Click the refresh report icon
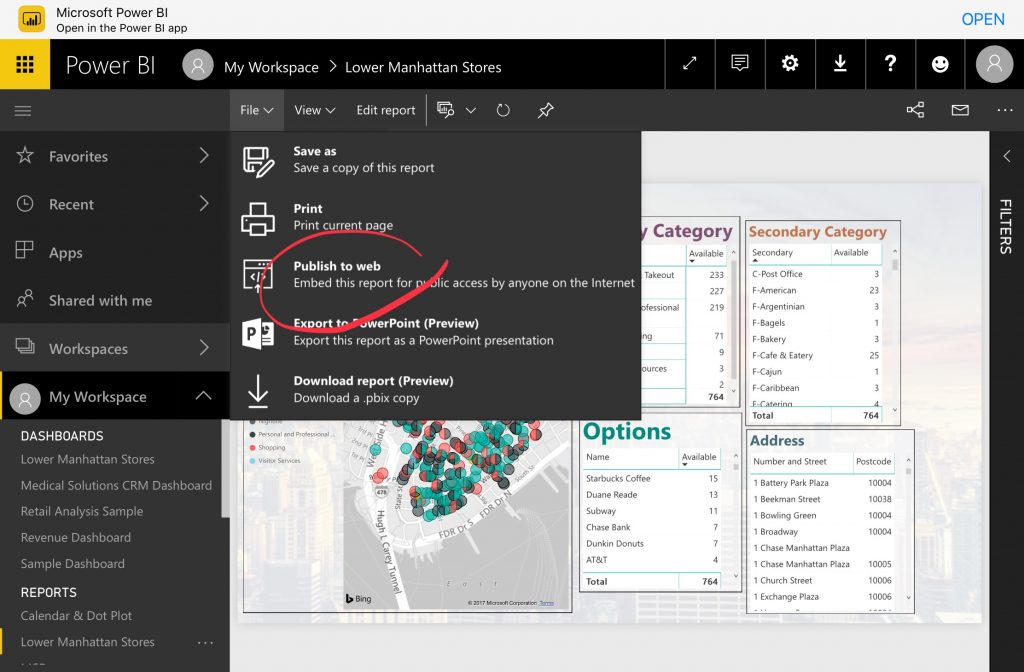 point(503,110)
